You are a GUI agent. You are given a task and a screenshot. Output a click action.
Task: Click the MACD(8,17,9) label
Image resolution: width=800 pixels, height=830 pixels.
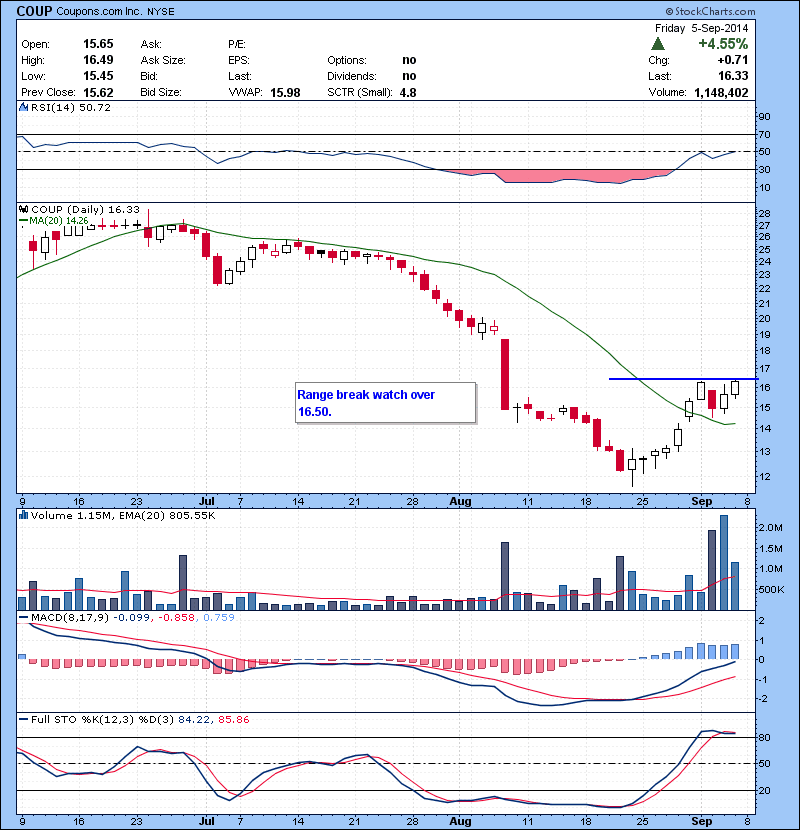point(70,617)
